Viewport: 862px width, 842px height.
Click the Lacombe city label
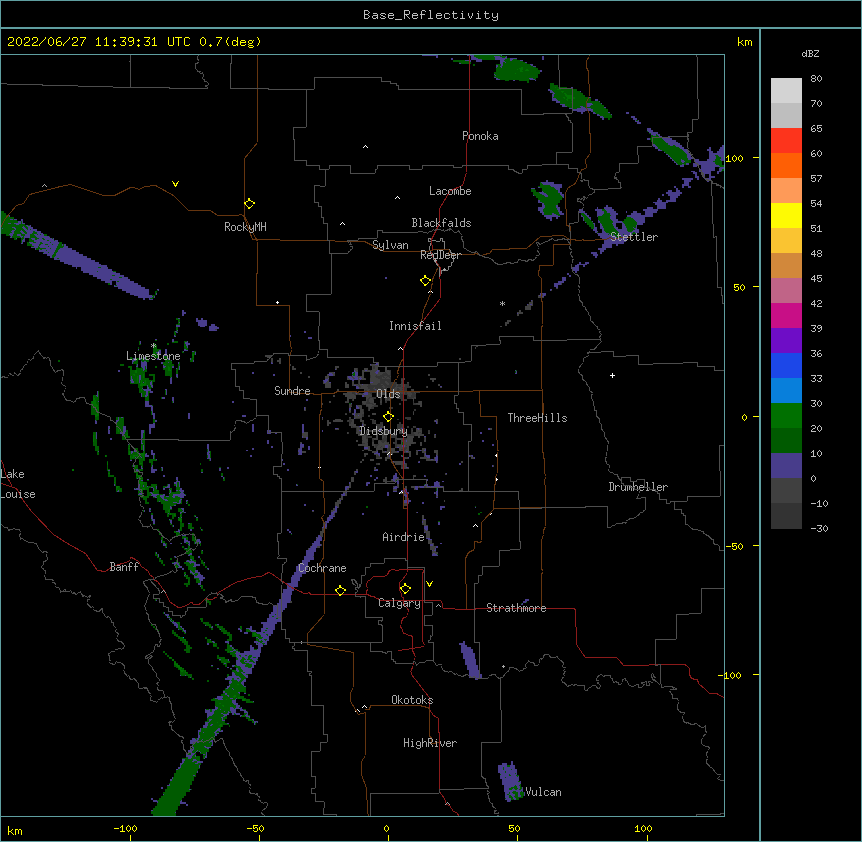(x=450, y=191)
